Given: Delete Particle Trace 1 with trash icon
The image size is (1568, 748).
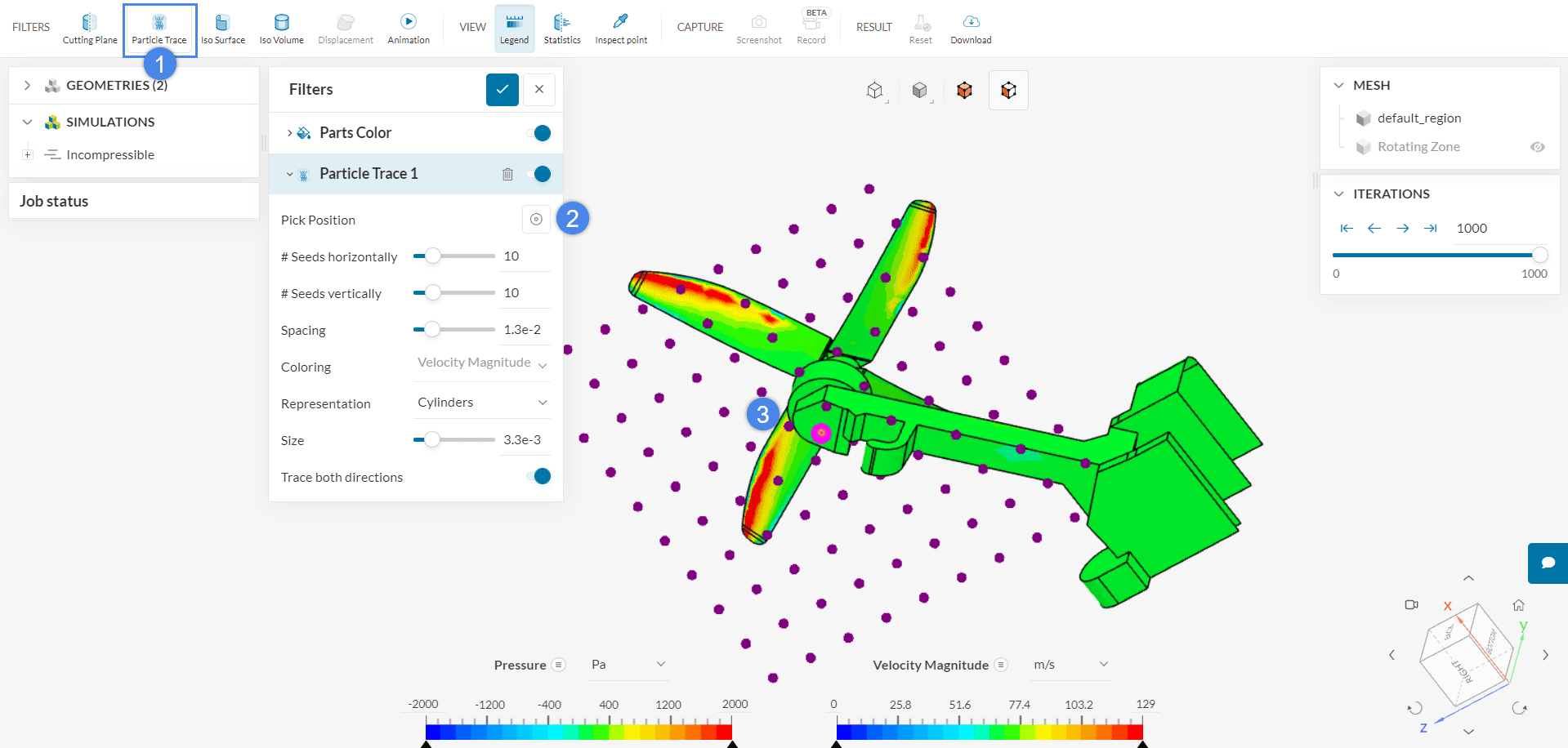Looking at the screenshot, I should pyautogui.click(x=507, y=174).
